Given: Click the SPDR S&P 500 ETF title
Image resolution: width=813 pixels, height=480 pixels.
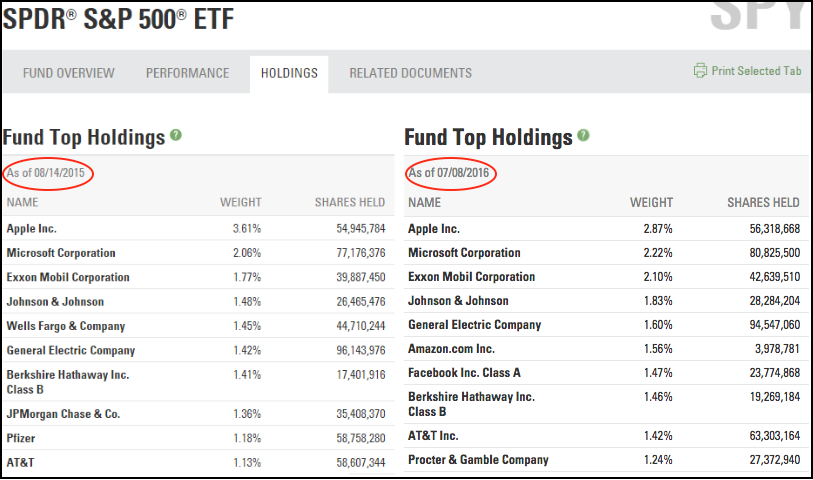Looking at the screenshot, I should 118,18.
